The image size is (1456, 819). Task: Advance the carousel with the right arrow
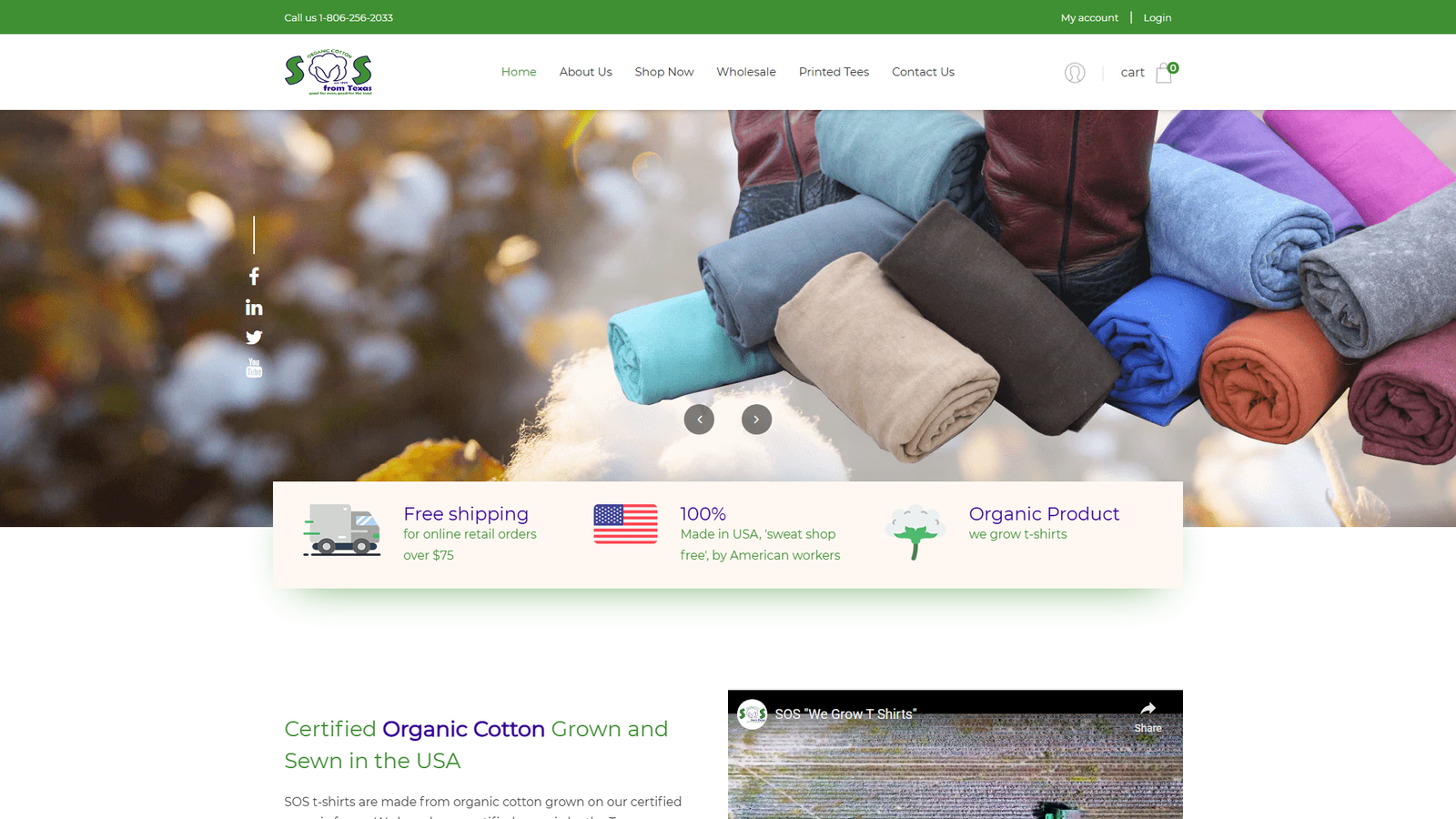[x=756, y=420]
